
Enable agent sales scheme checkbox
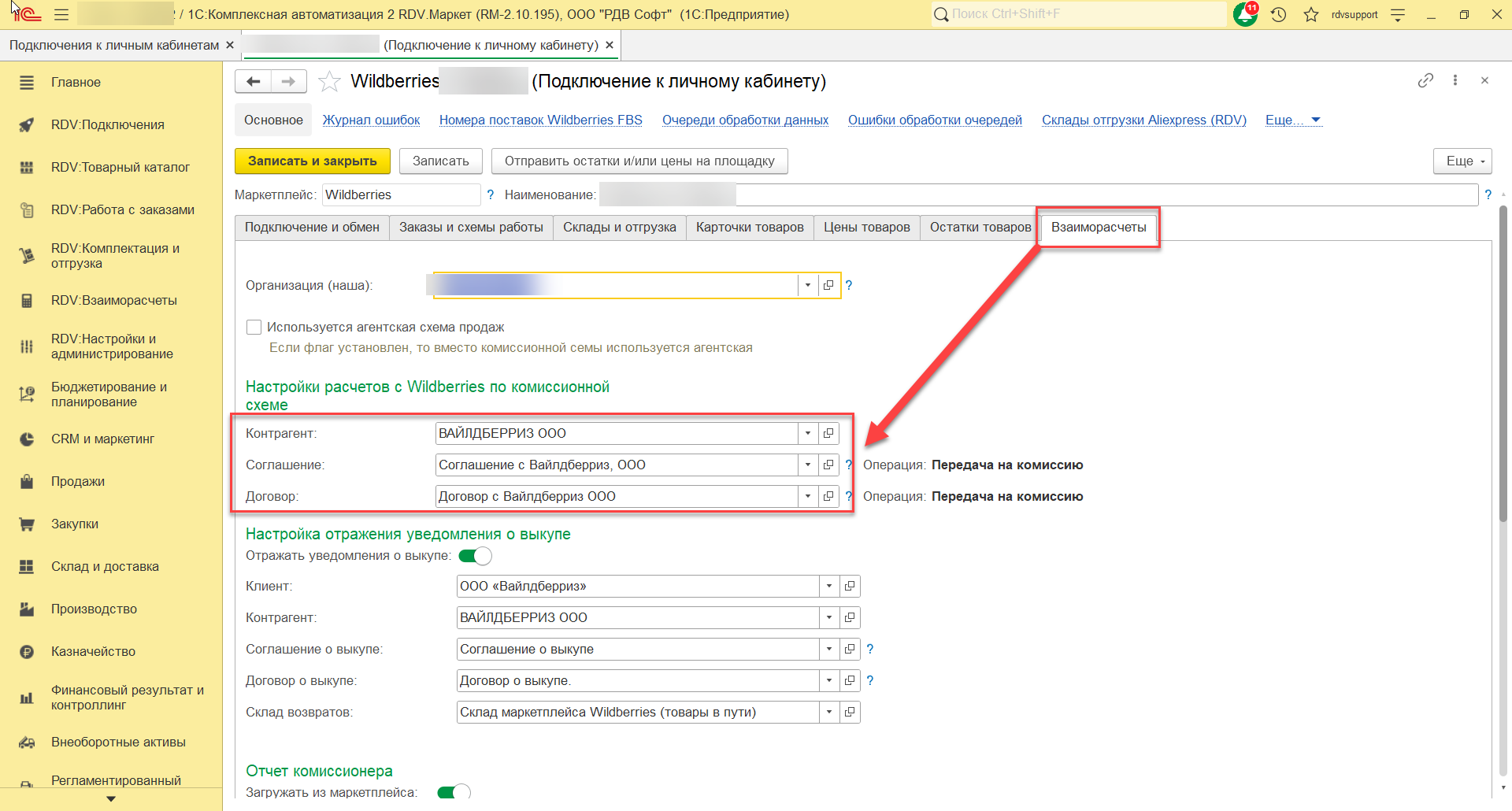(254, 327)
